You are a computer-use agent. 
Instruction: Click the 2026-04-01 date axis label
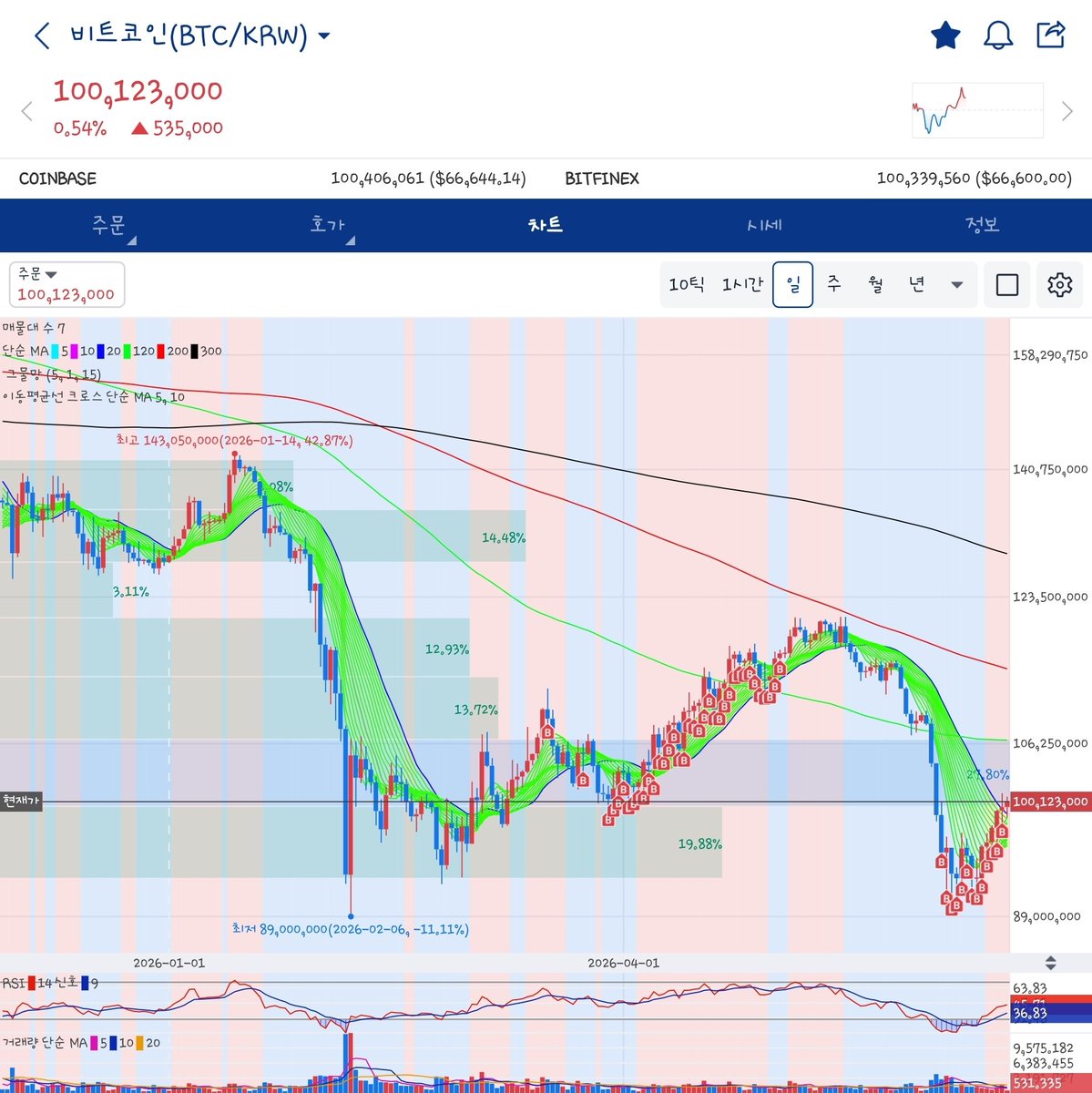[624, 963]
